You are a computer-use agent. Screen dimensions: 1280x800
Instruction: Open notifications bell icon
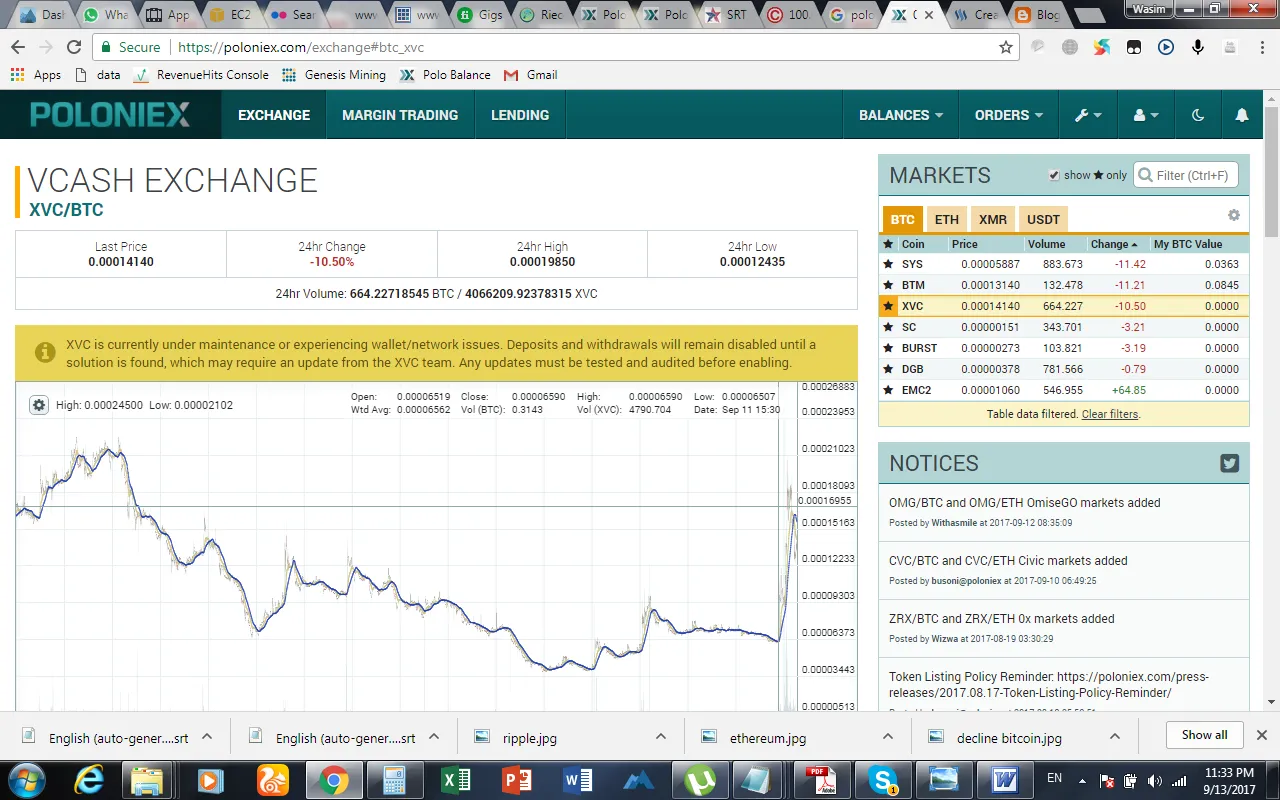point(1242,115)
